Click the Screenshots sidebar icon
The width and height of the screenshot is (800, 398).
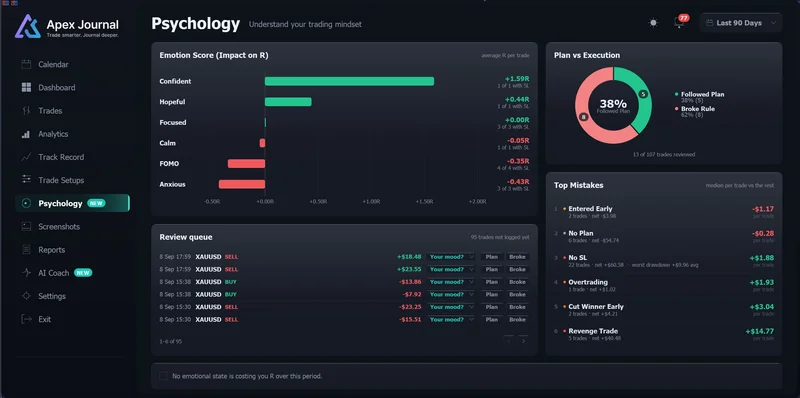click(27, 227)
